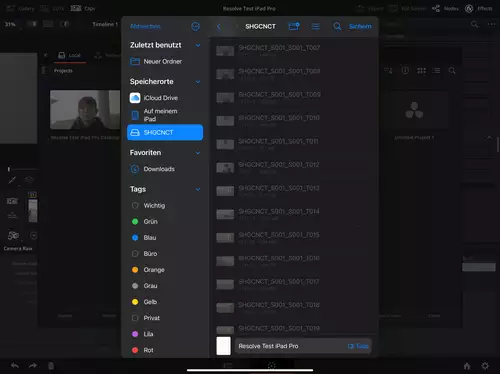Viewport: 500px width, 374px height.
Task: Open the more options circle icon beside Abbrechen
Action: (x=196, y=26)
